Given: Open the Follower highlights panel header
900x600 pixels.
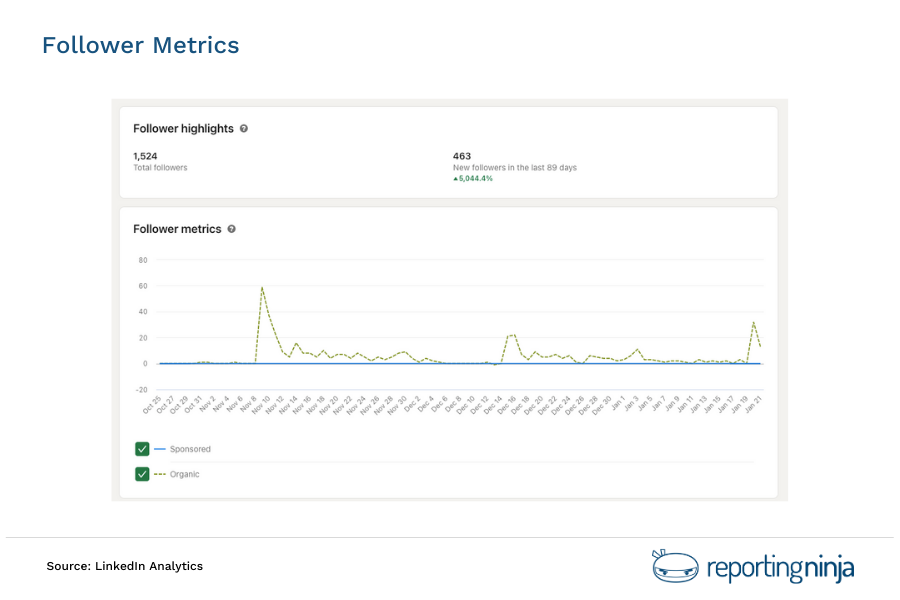Looking at the screenshot, I should [183, 128].
